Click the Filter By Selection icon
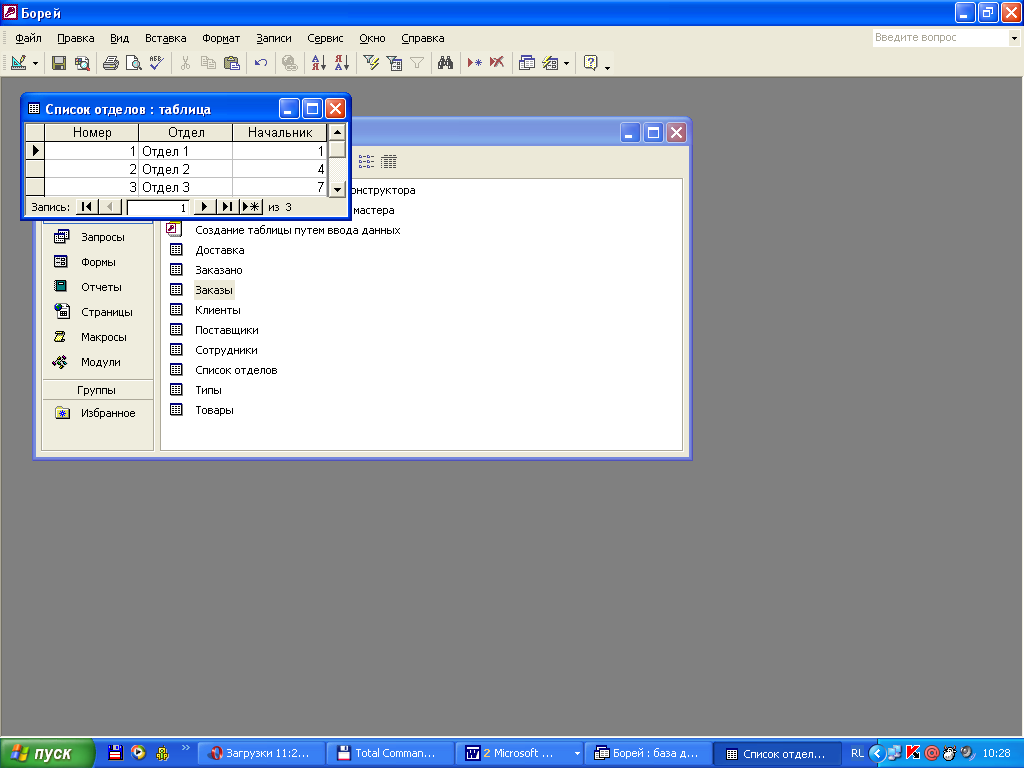 [x=371, y=63]
